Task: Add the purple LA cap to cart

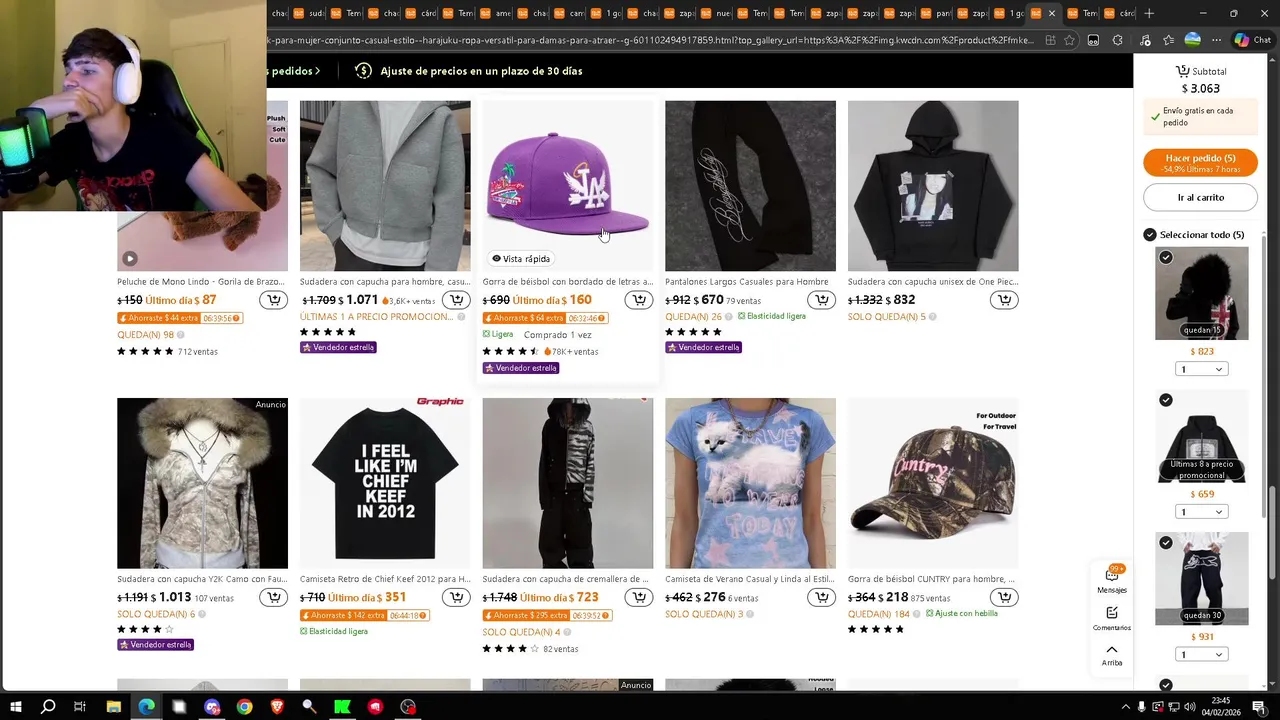Action: pos(639,300)
